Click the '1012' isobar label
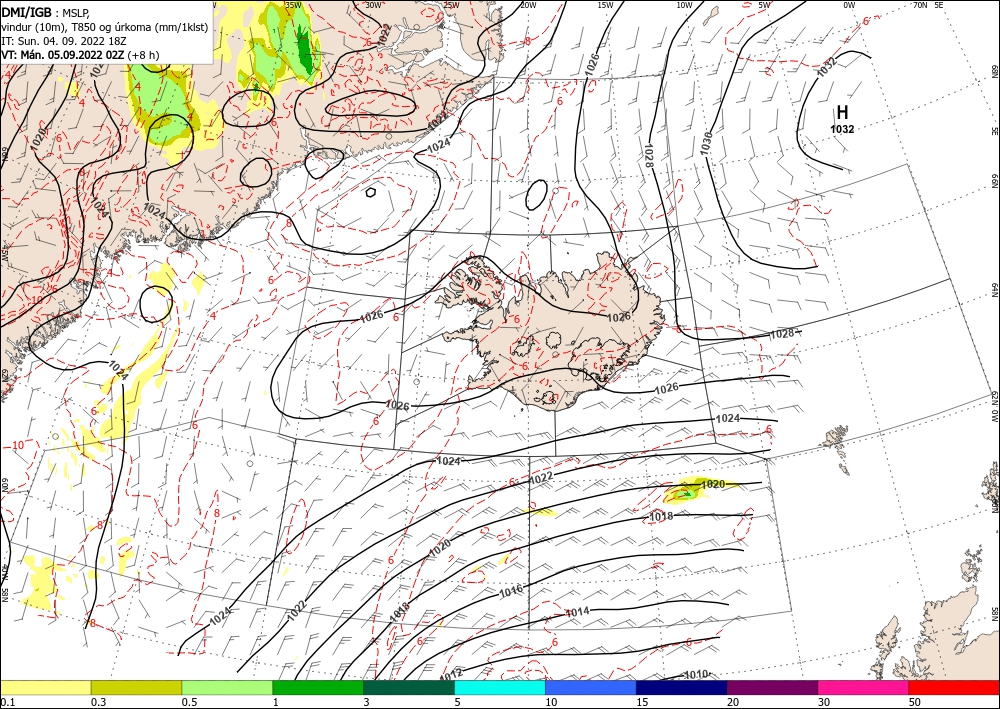The width and height of the screenshot is (1000, 709). tap(451, 673)
